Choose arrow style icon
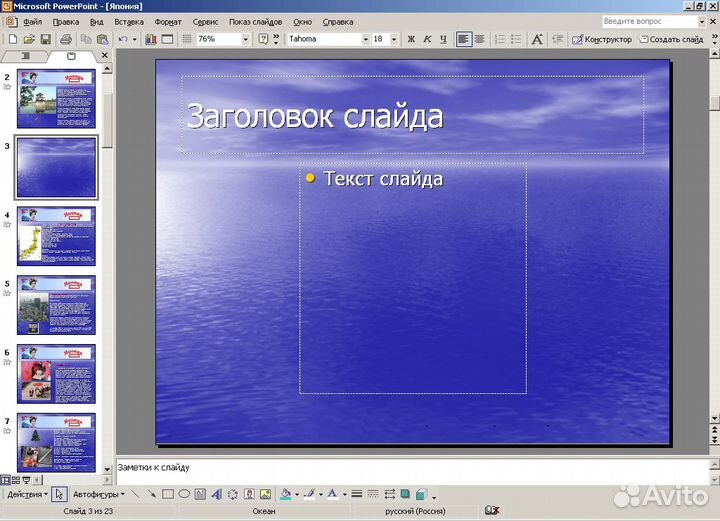This screenshot has height=521, width=720. [x=389, y=494]
